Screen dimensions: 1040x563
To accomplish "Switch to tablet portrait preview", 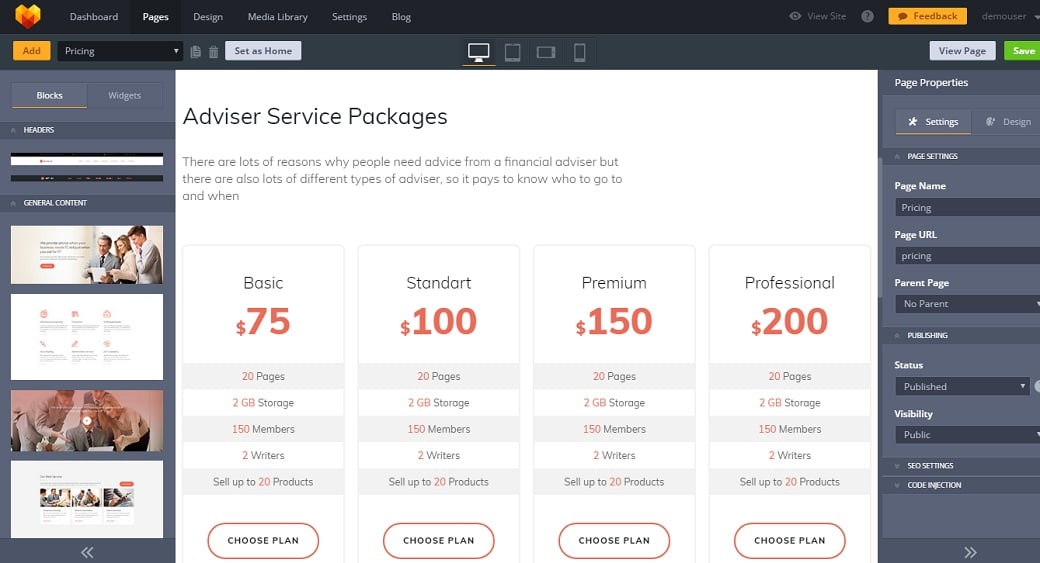I will click(x=512, y=52).
